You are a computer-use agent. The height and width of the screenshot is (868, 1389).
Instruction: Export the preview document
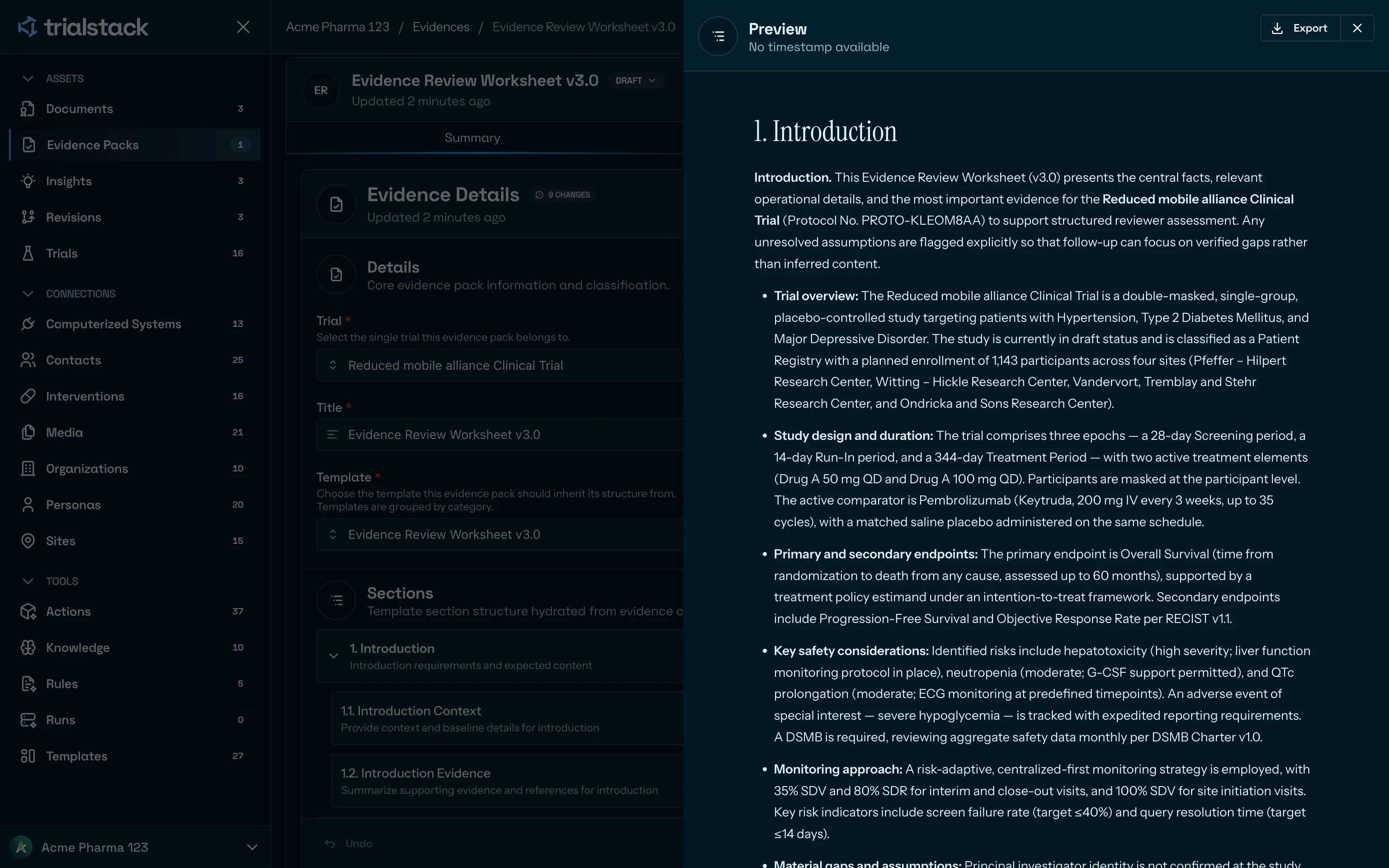(x=1300, y=28)
